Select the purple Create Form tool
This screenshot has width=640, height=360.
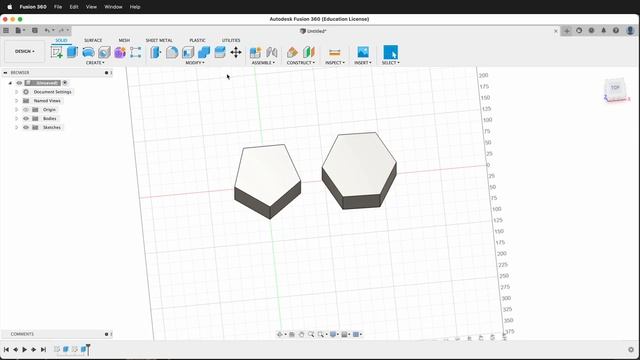[120, 52]
